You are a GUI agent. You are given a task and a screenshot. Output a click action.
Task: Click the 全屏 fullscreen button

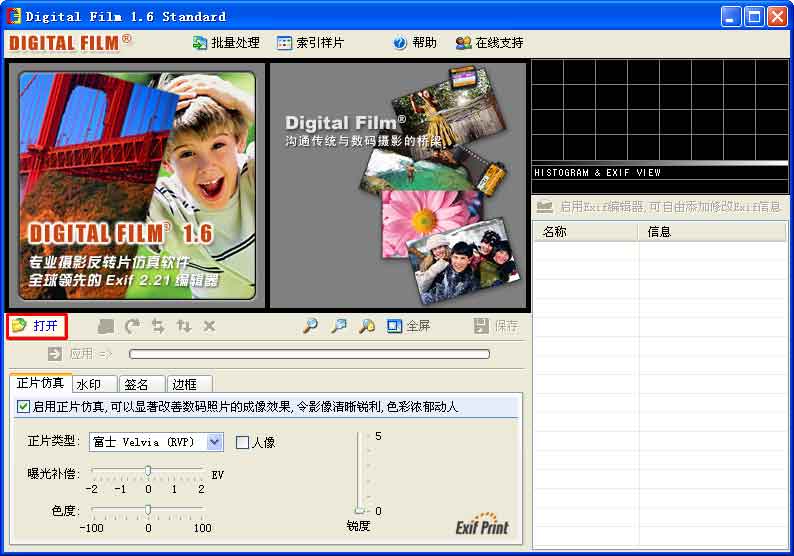pos(408,326)
